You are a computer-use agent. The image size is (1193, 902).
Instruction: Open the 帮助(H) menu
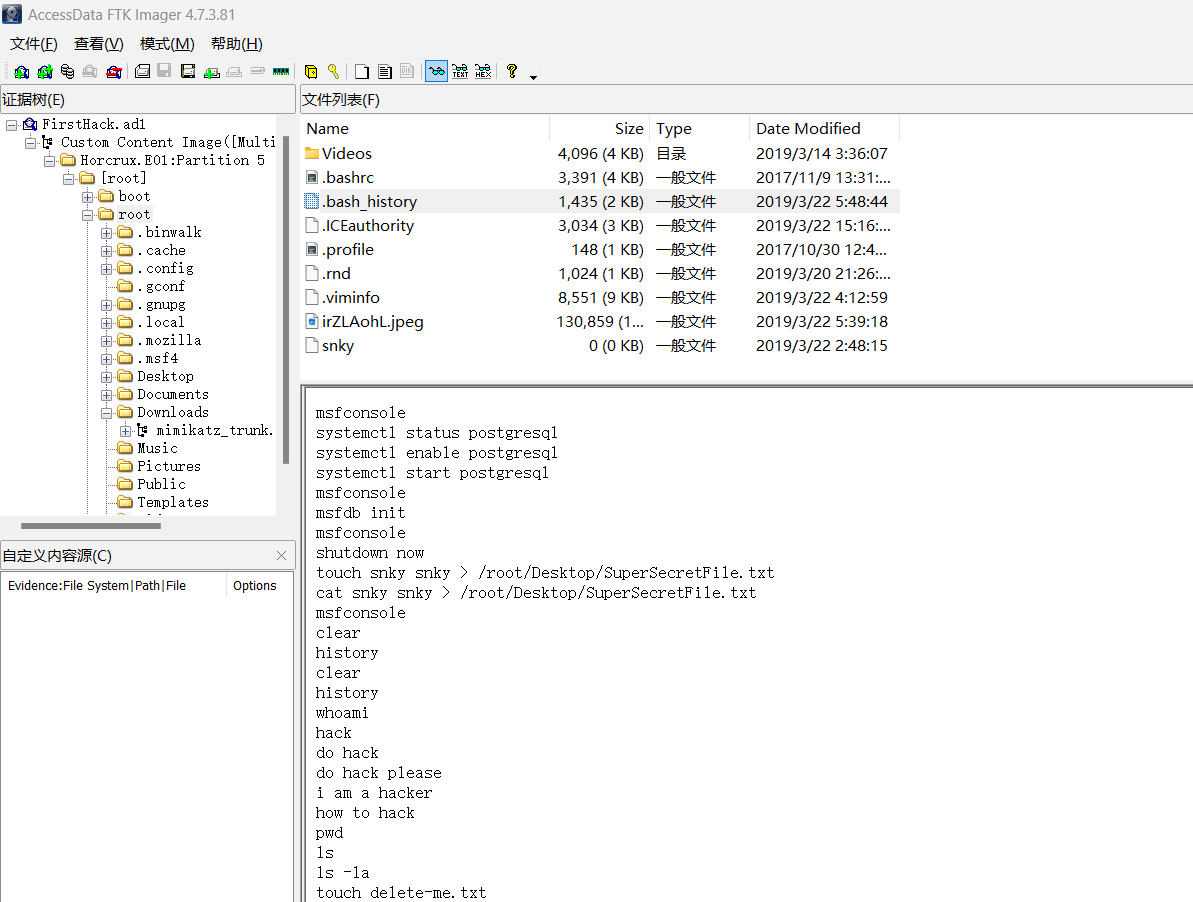coord(237,44)
